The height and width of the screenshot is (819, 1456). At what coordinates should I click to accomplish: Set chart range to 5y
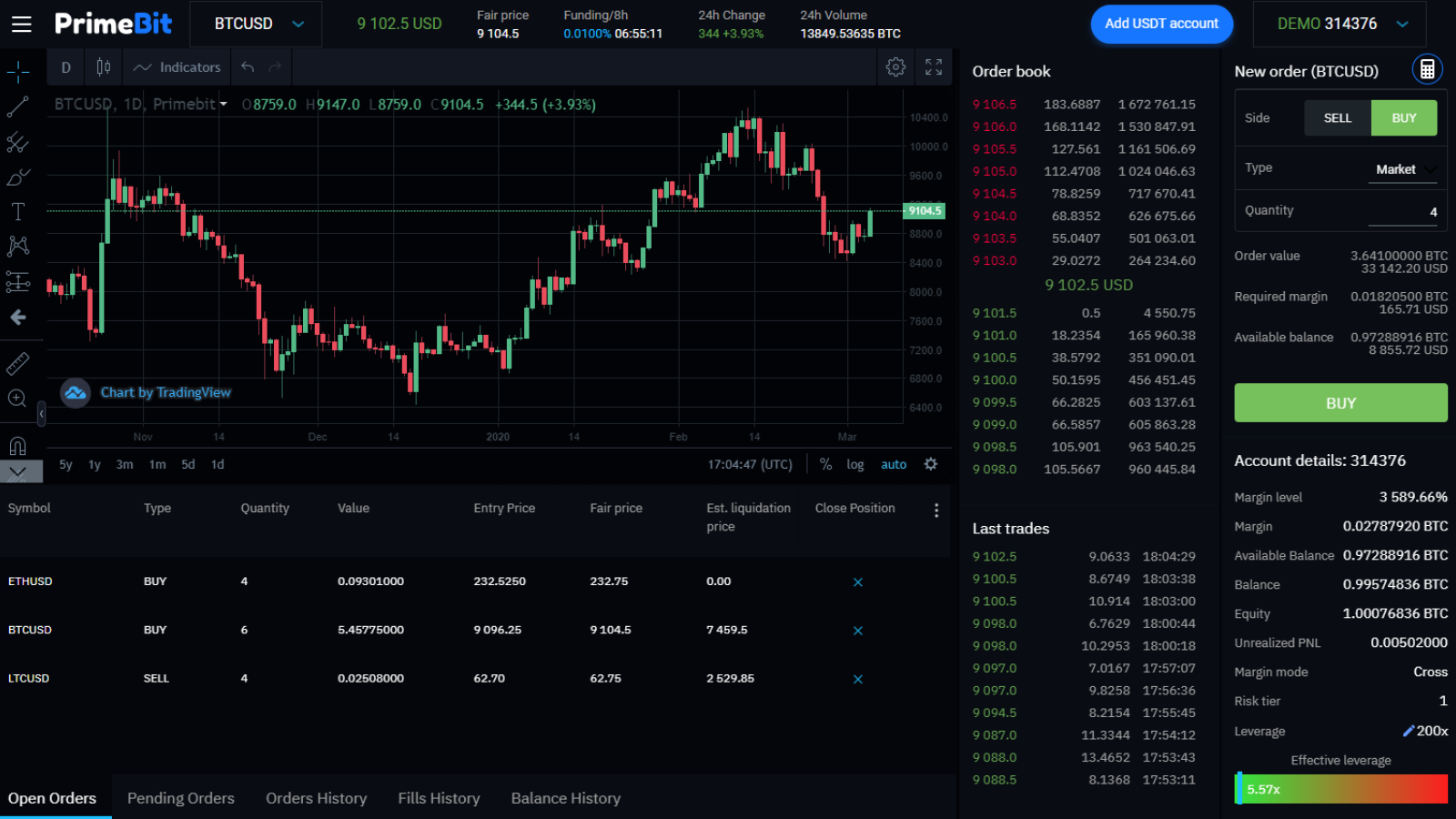tap(66, 464)
